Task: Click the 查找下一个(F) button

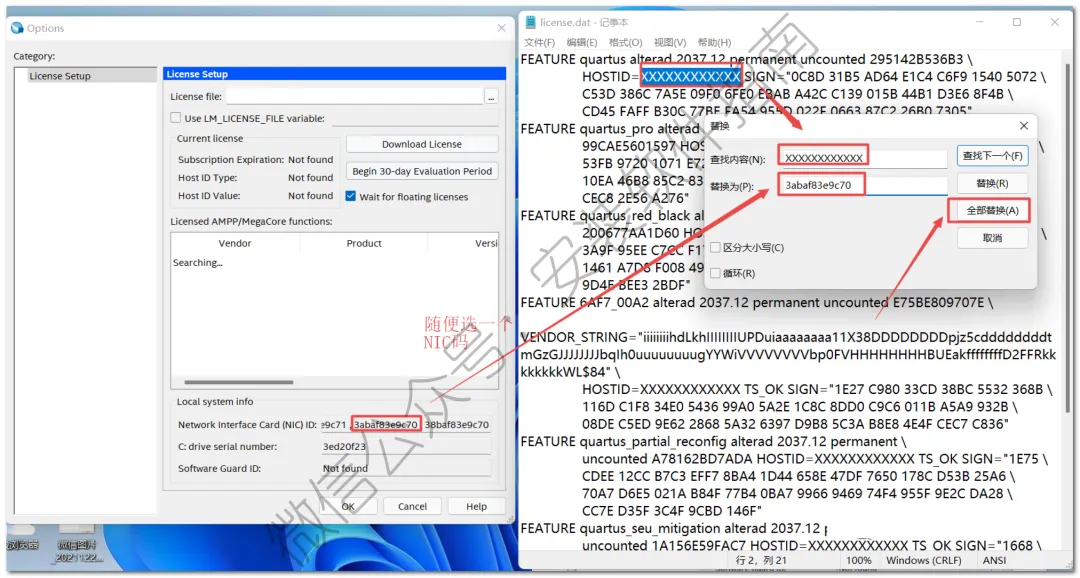Action: click(x=993, y=156)
